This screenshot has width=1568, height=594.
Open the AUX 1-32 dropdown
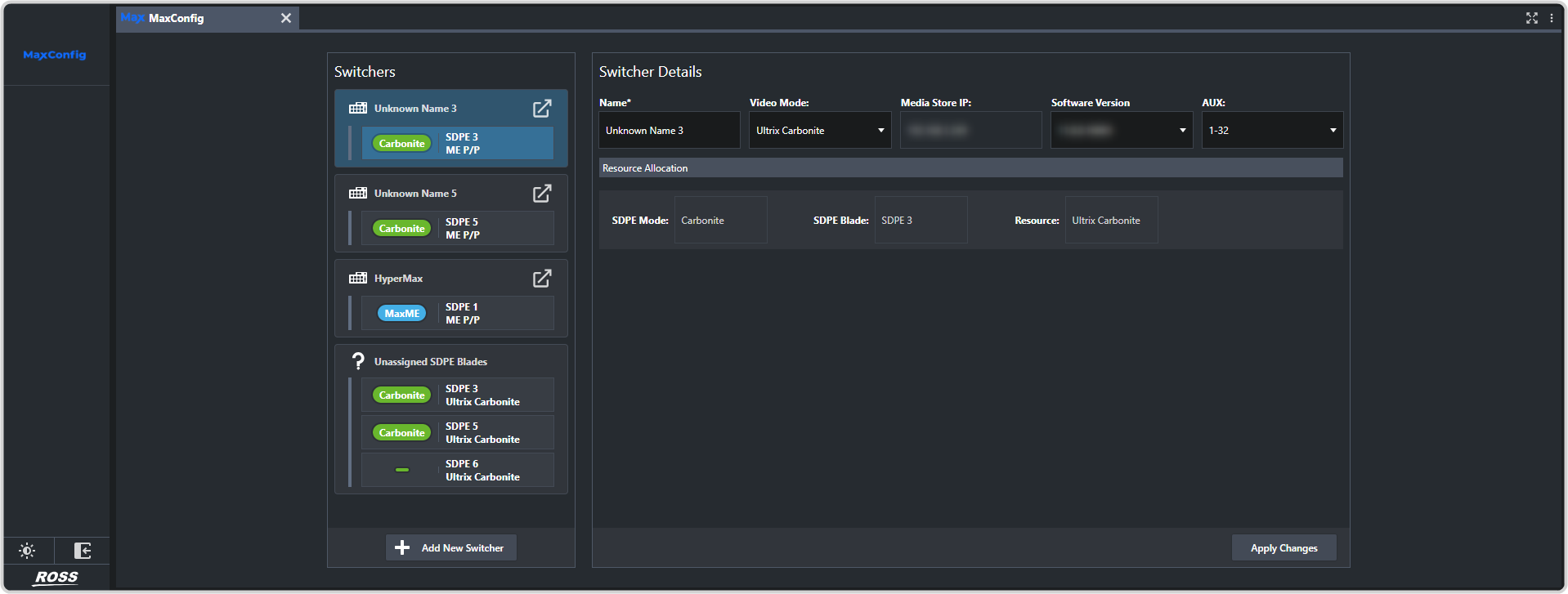click(1272, 130)
